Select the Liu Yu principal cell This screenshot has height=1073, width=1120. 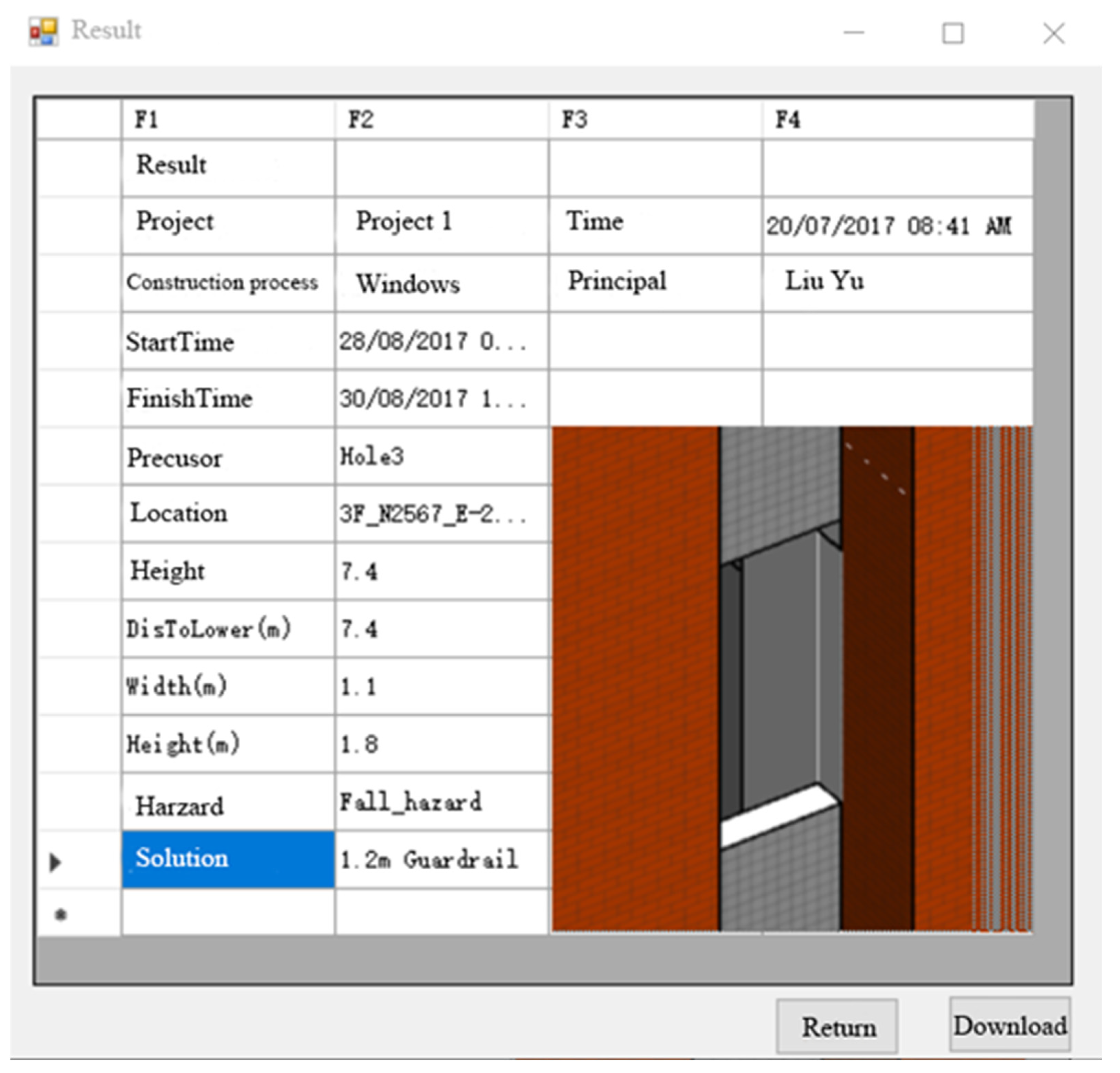(897, 282)
